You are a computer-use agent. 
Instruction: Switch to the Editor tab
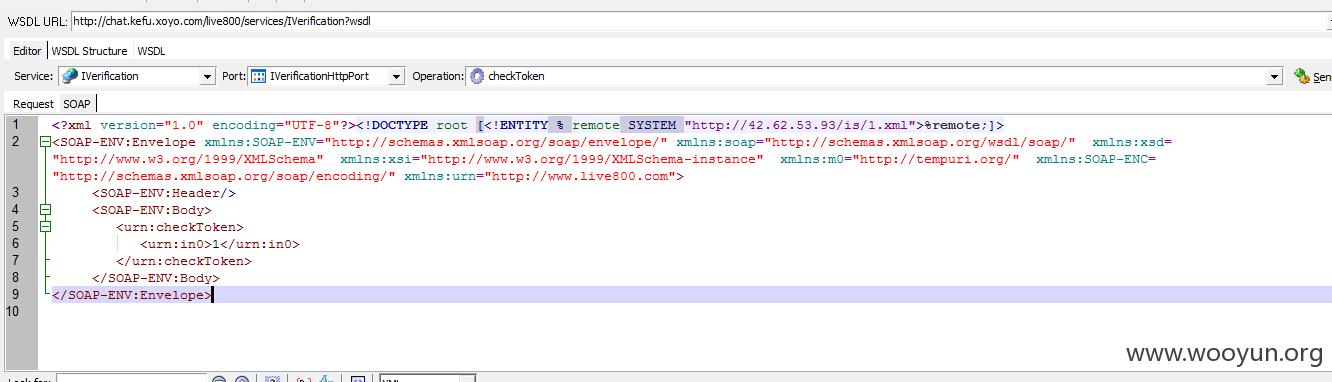click(27, 51)
